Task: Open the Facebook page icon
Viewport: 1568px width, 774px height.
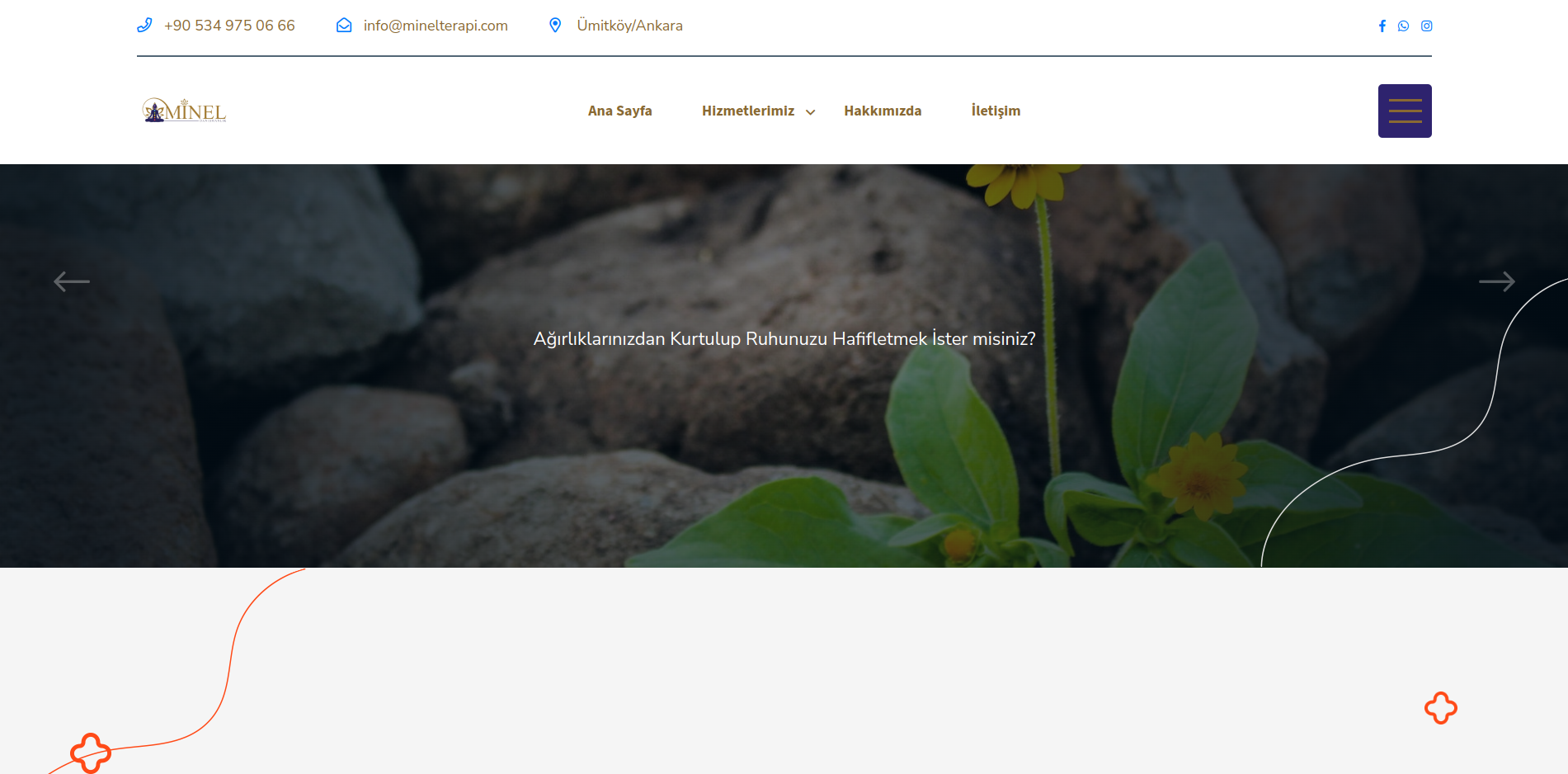Action: point(1382,26)
